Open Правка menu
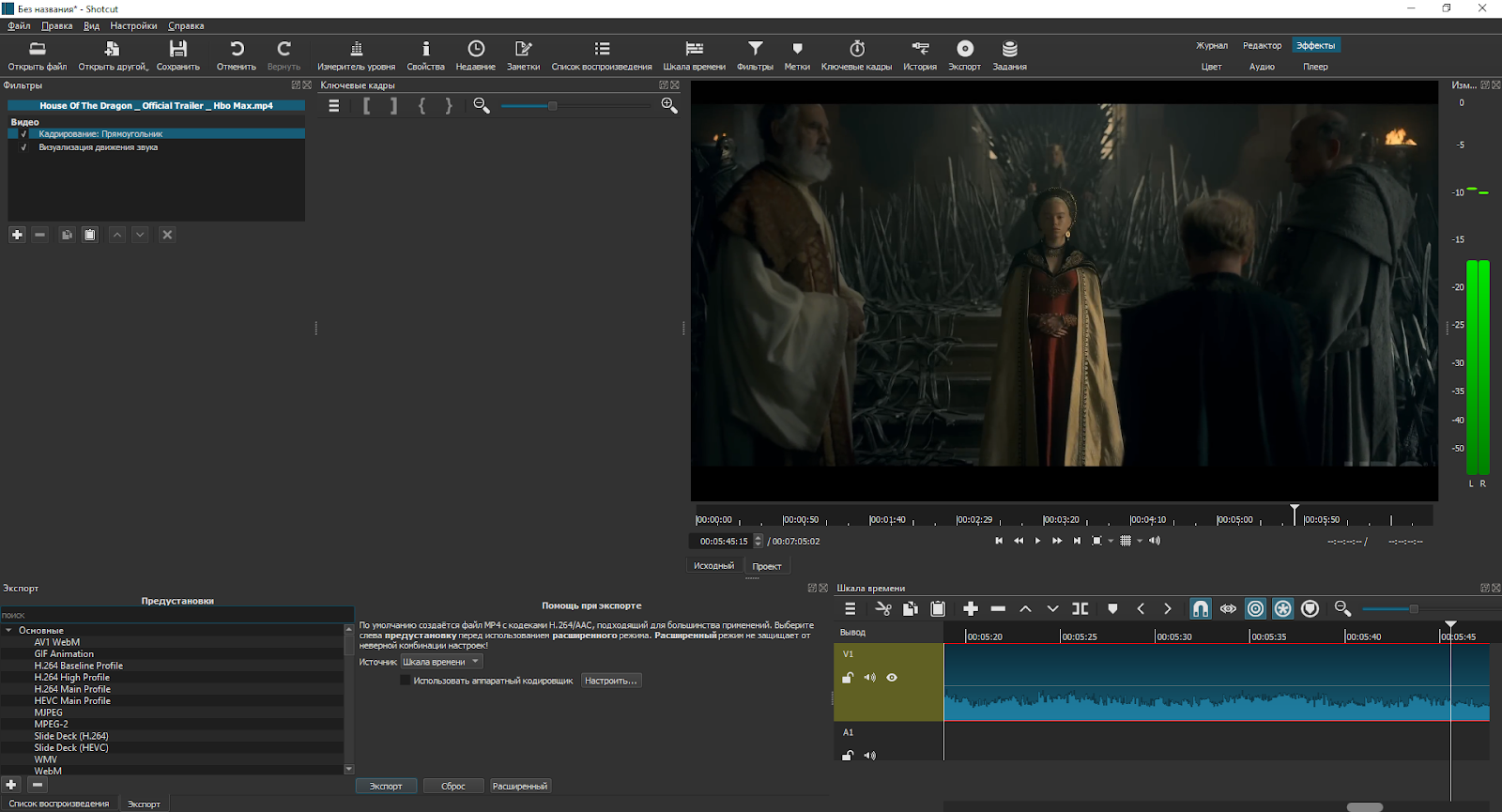Image resolution: width=1502 pixels, height=812 pixels. tap(56, 26)
